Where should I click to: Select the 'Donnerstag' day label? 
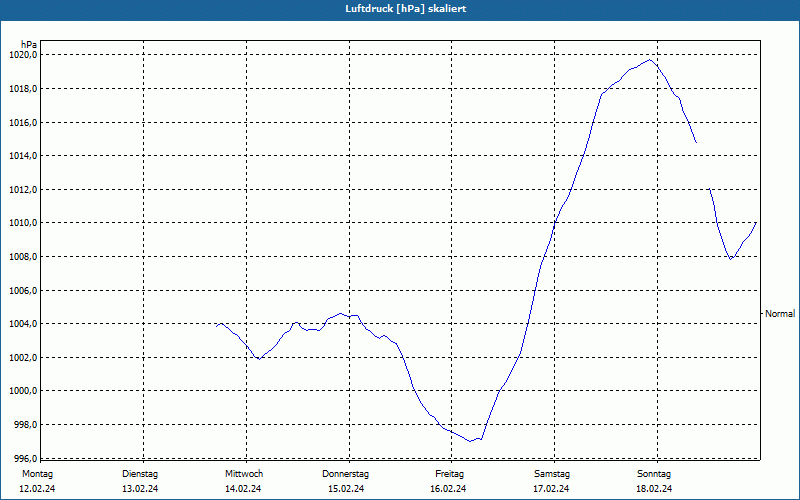click(x=345, y=474)
